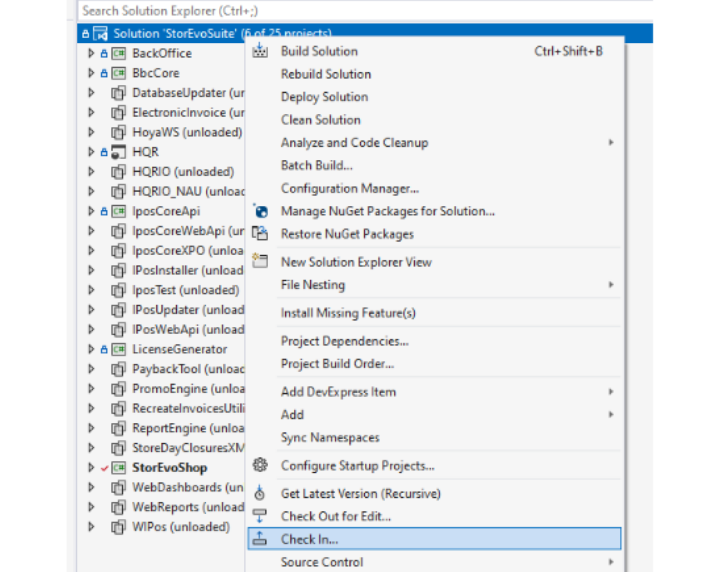Image resolution: width=719 pixels, height=572 pixels.
Task: Select the IposTest (unloaded) project
Action: (x=186, y=290)
